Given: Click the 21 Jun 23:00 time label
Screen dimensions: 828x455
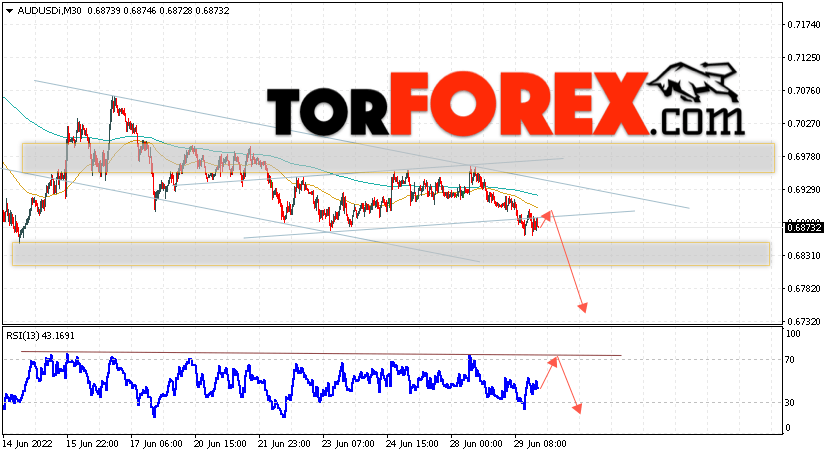Looking at the screenshot, I should [x=284, y=443].
